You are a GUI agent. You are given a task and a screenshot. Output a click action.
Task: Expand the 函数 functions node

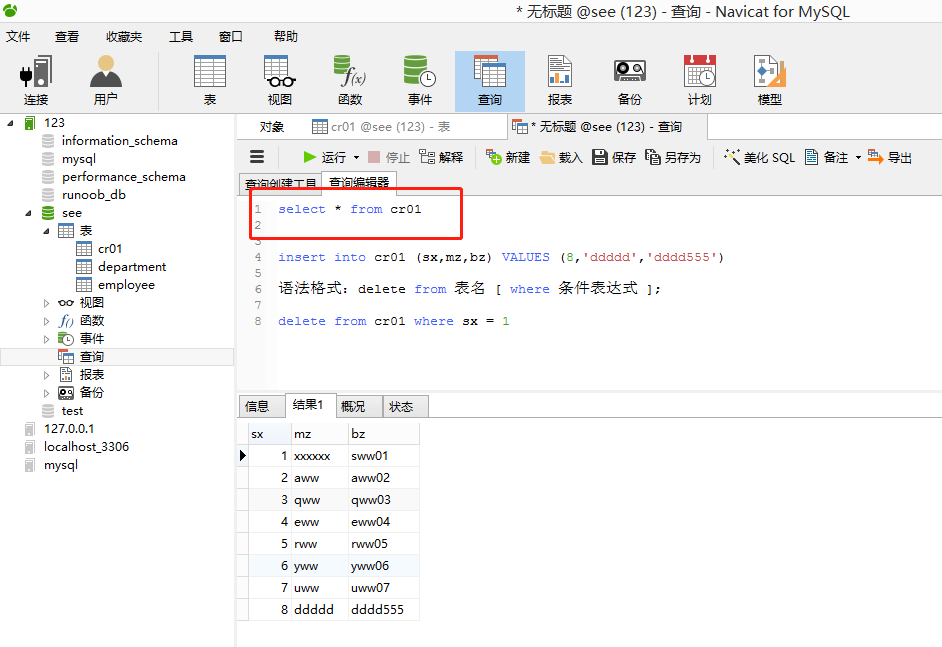pos(46,321)
